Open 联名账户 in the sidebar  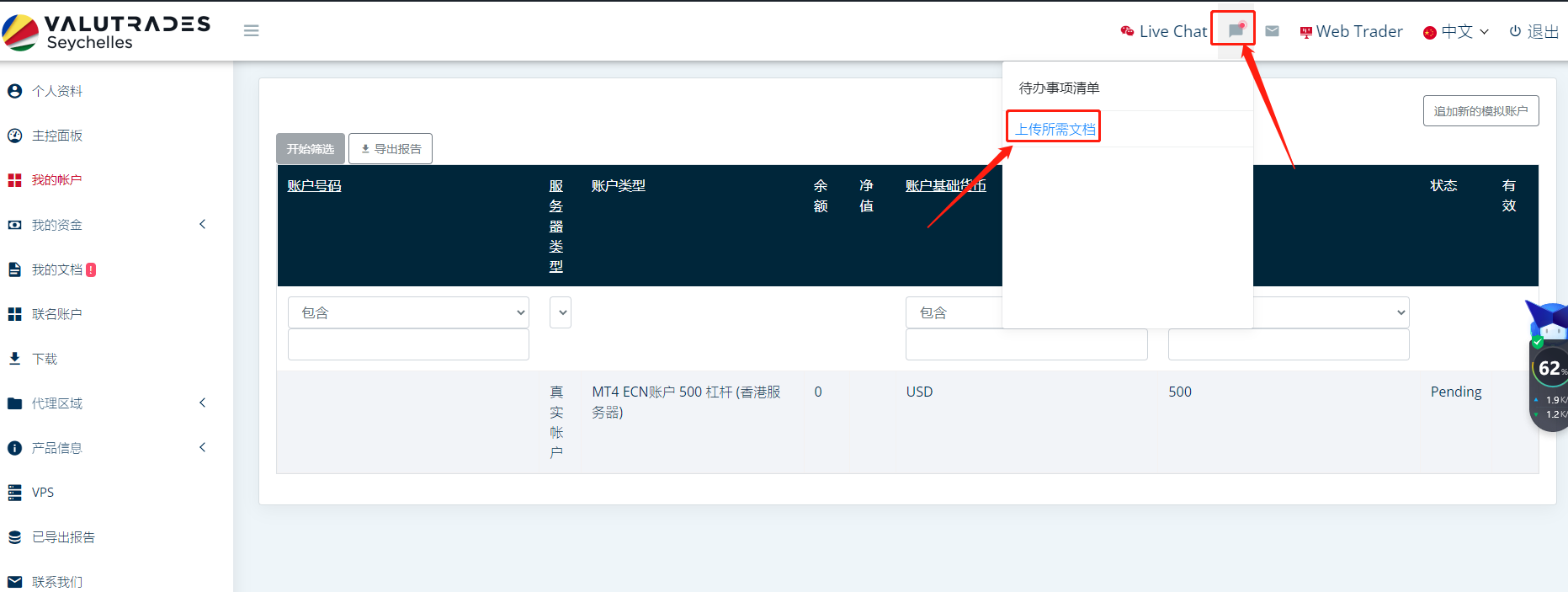(57, 314)
